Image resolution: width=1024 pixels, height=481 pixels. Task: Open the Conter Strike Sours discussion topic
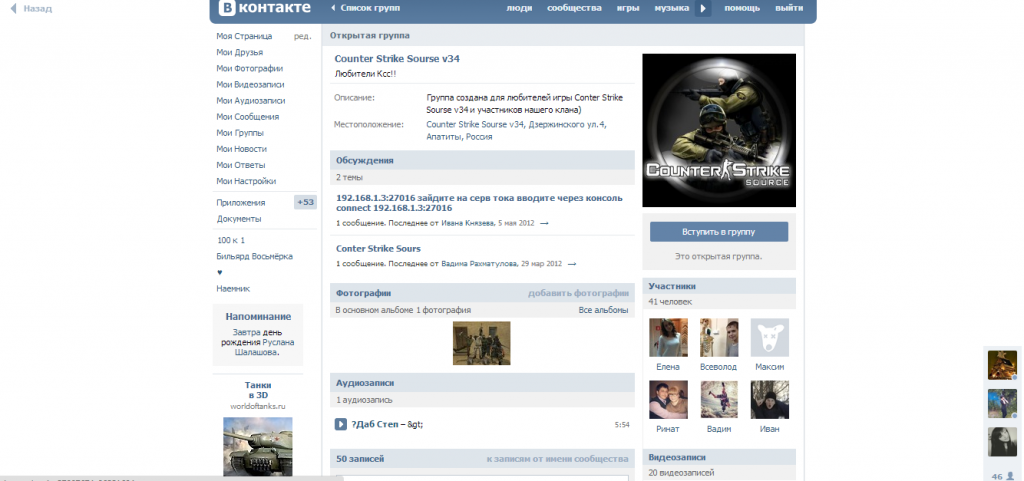(378, 248)
